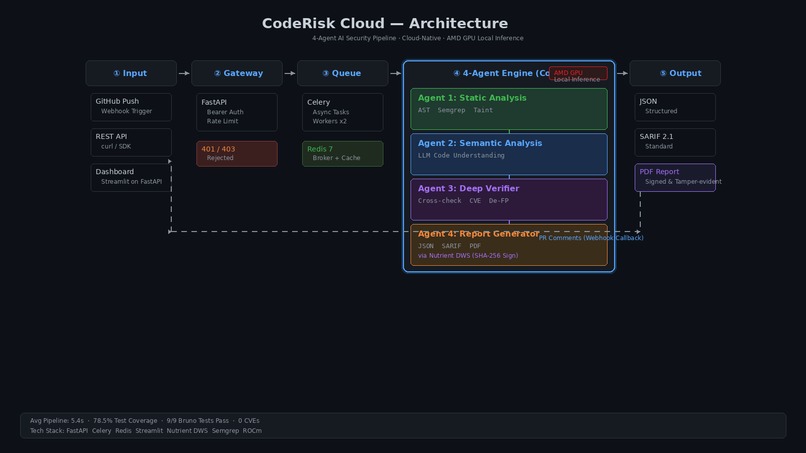
Task: Click the Input stage header box
Action: [x=131, y=73]
